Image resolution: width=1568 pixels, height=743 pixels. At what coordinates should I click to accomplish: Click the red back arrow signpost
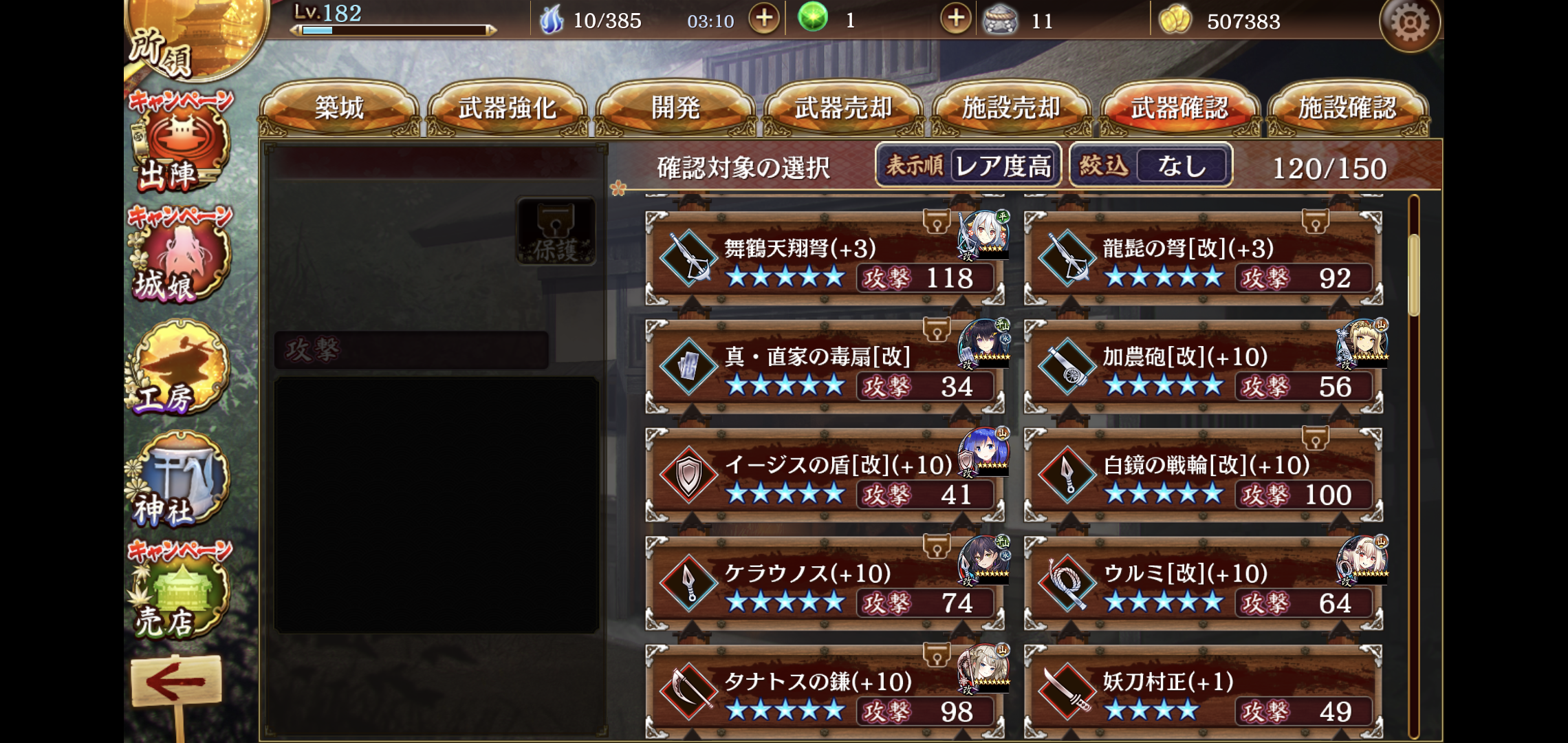[x=176, y=681]
